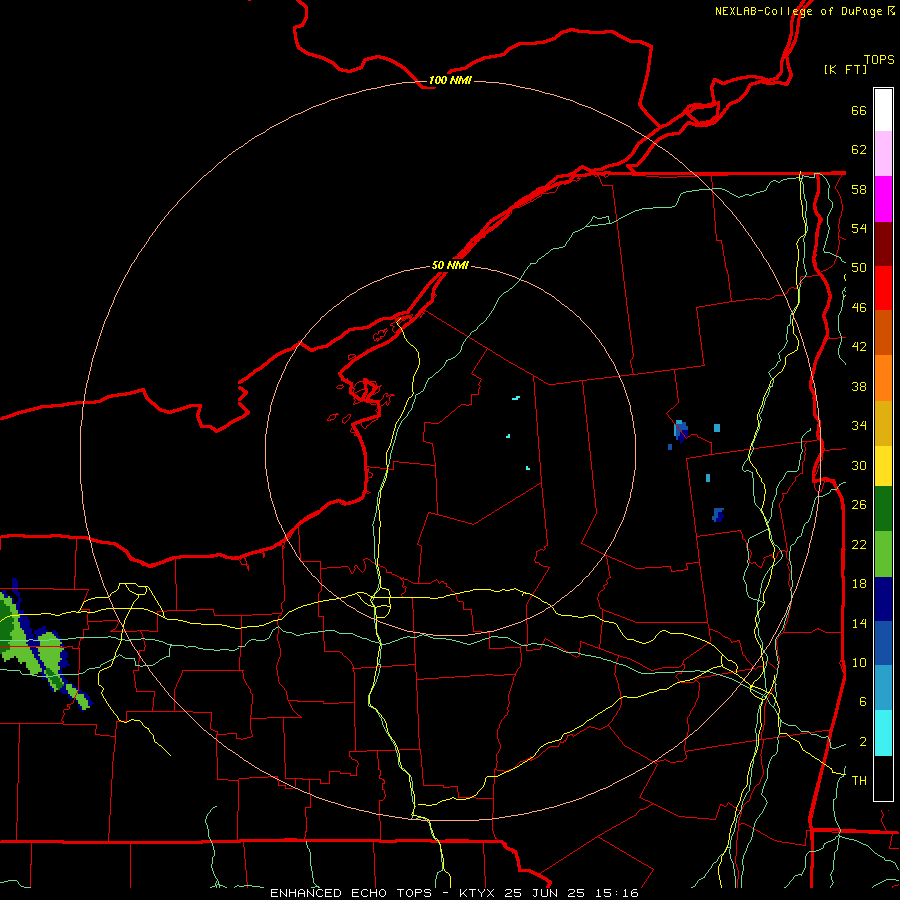Click the cyan legend swatch
This screenshot has height=900, width=900.
(x=883, y=733)
